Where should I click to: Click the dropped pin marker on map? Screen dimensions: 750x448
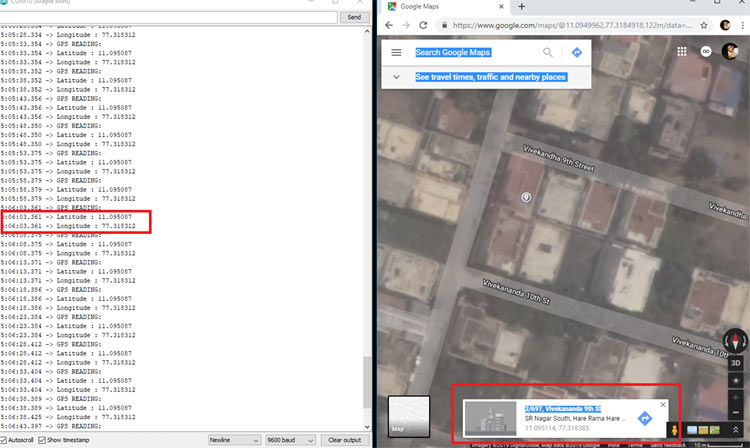point(526,197)
